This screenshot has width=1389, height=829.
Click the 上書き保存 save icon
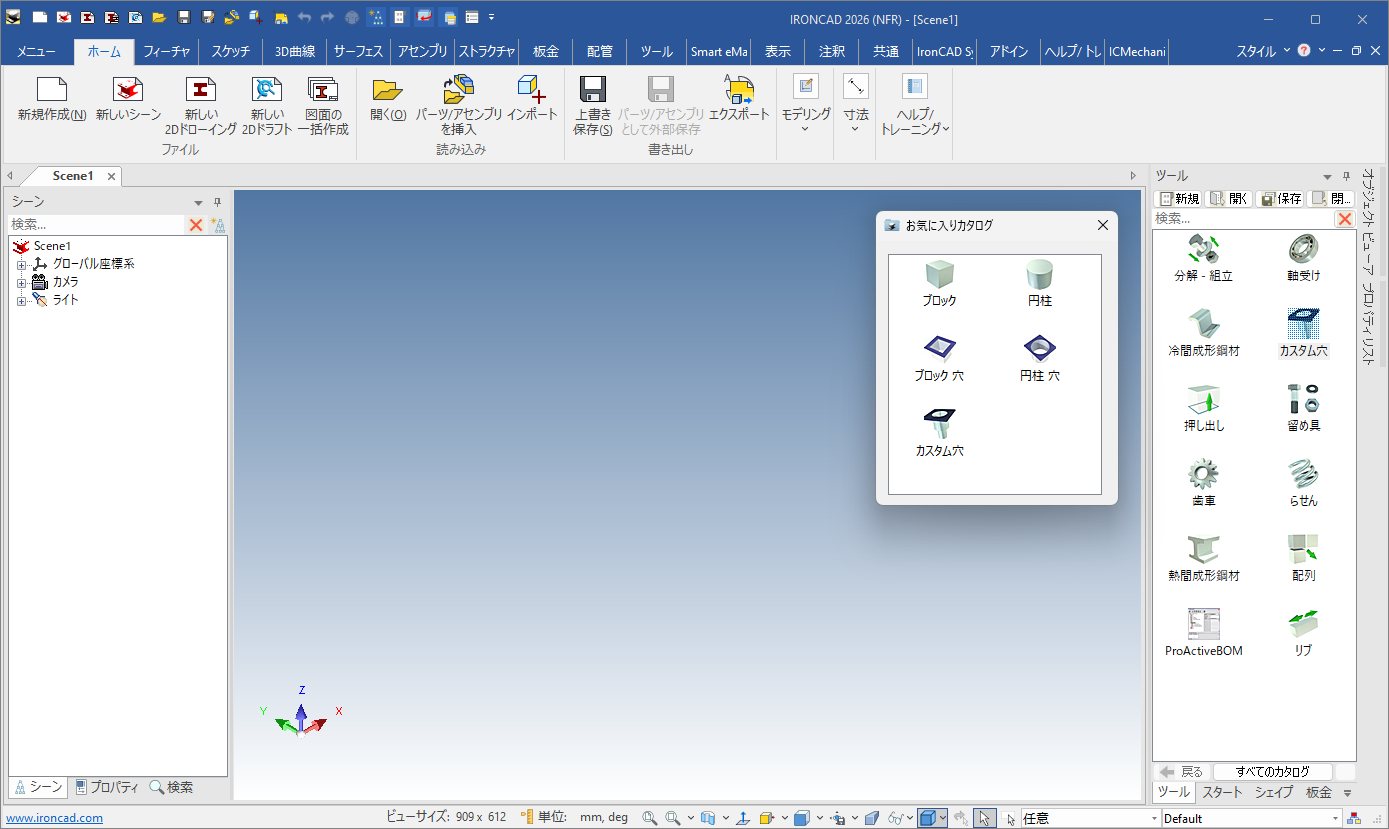(593, 89)
